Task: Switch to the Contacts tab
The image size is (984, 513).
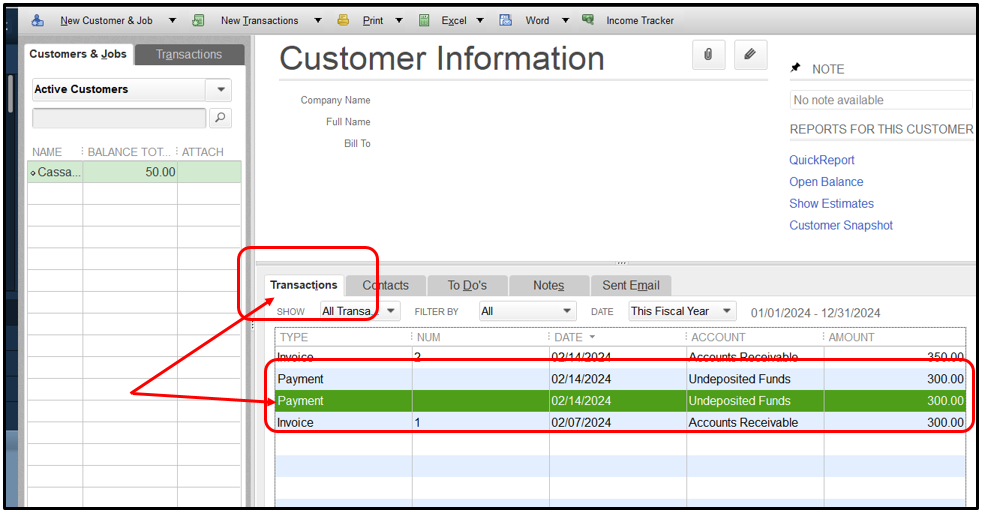Action: coord(385,286)
